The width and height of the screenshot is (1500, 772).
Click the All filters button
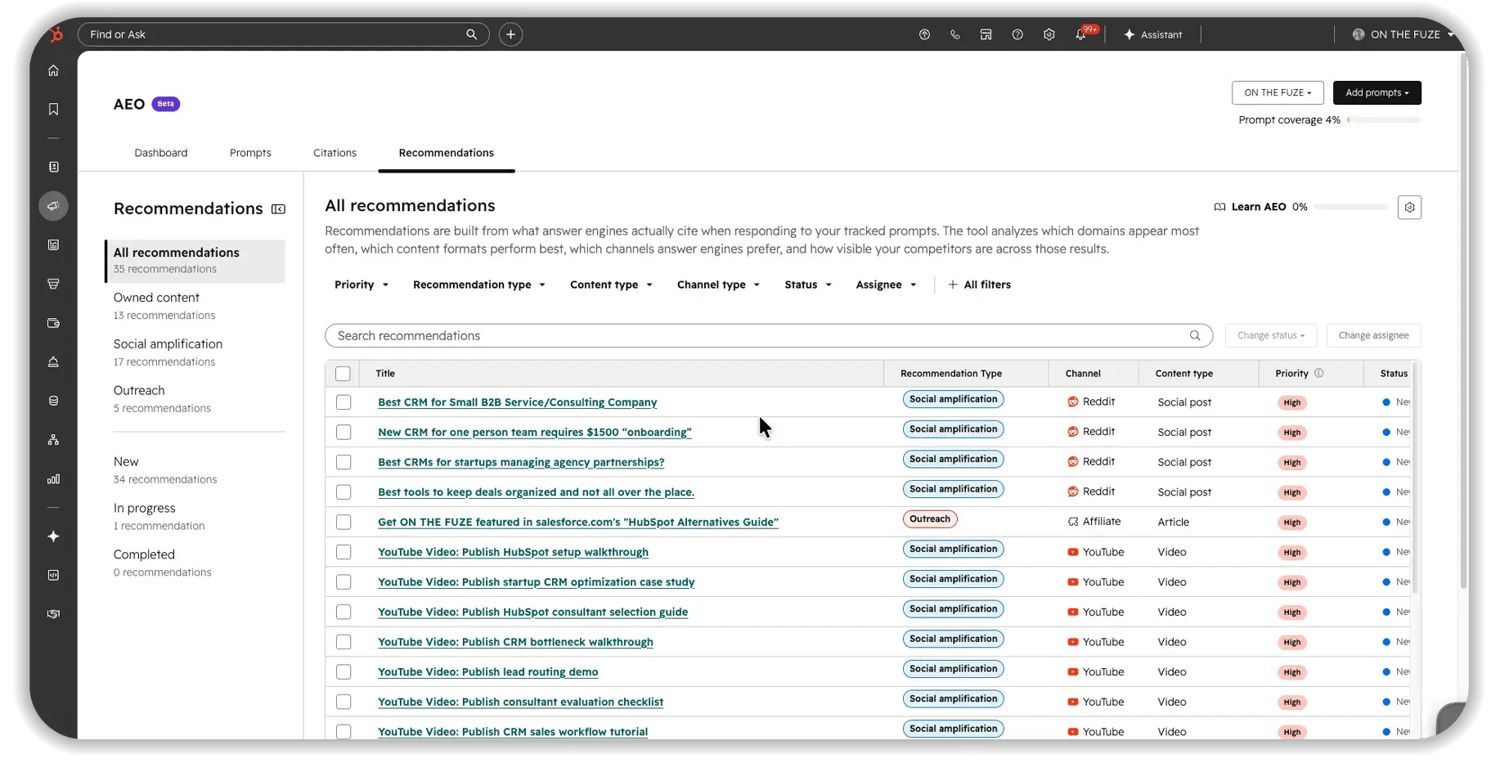(979, 285)
